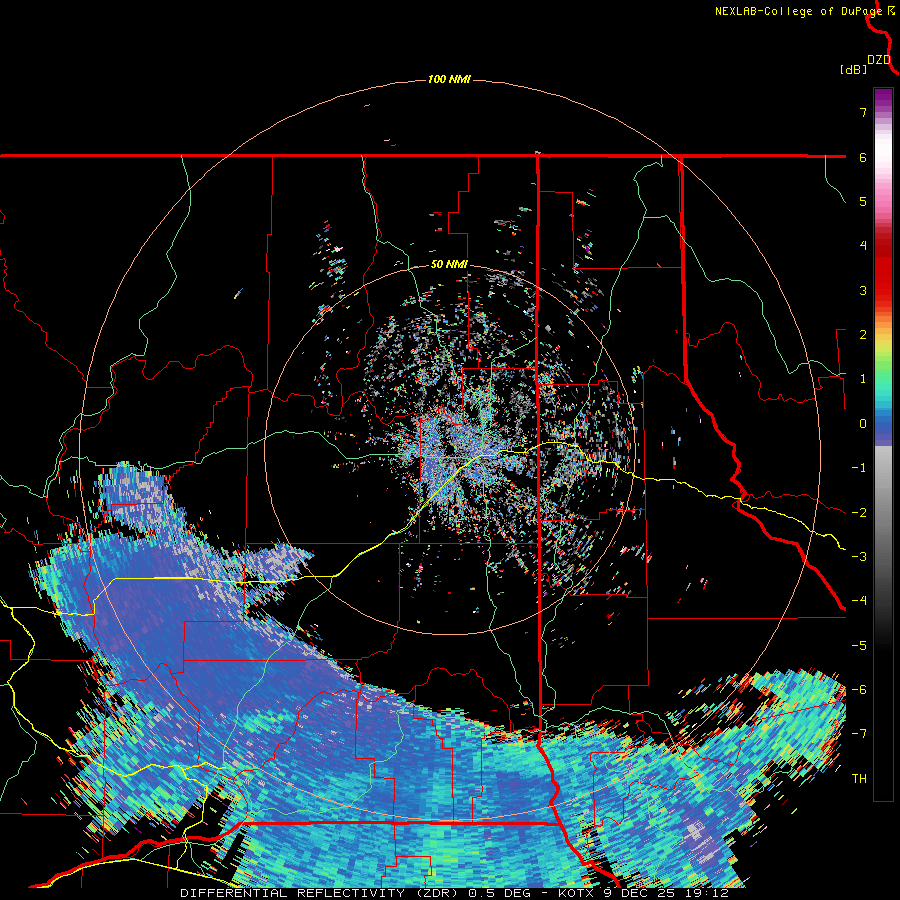Click the DIFFERENTIAL REFLECTIVITY caption text
Image resolution: width=900 pixels, height=900 pixels.
(292, 893)
